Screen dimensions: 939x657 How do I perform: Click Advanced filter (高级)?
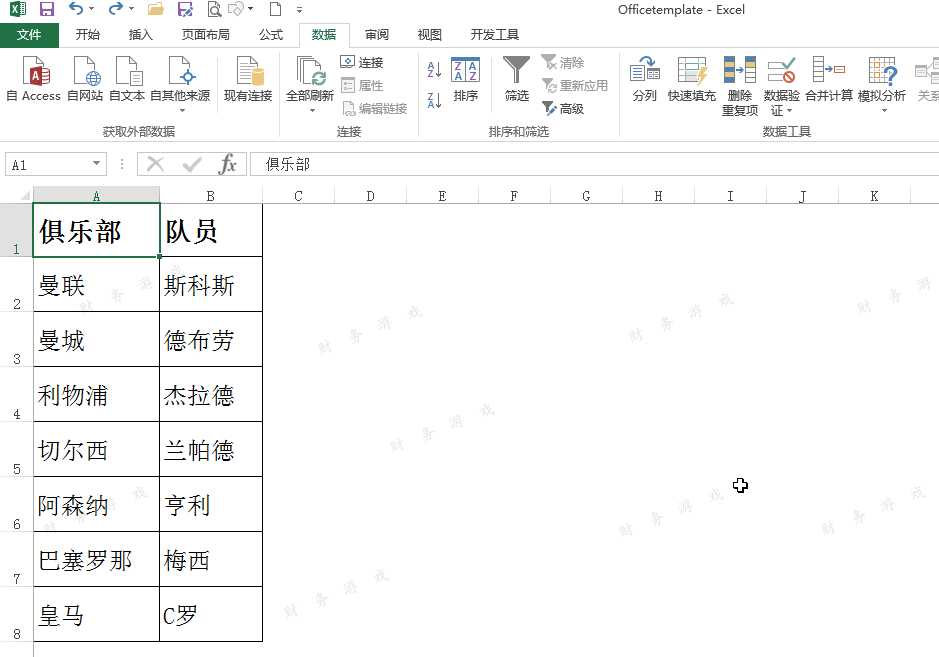[x=563, y=108]
